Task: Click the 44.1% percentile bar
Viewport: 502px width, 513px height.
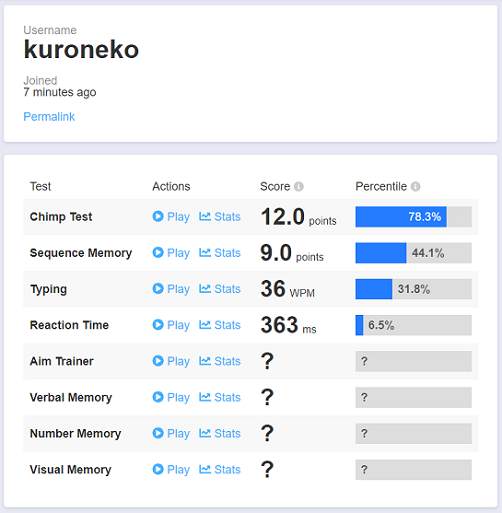Action: (x=413, y=253)
